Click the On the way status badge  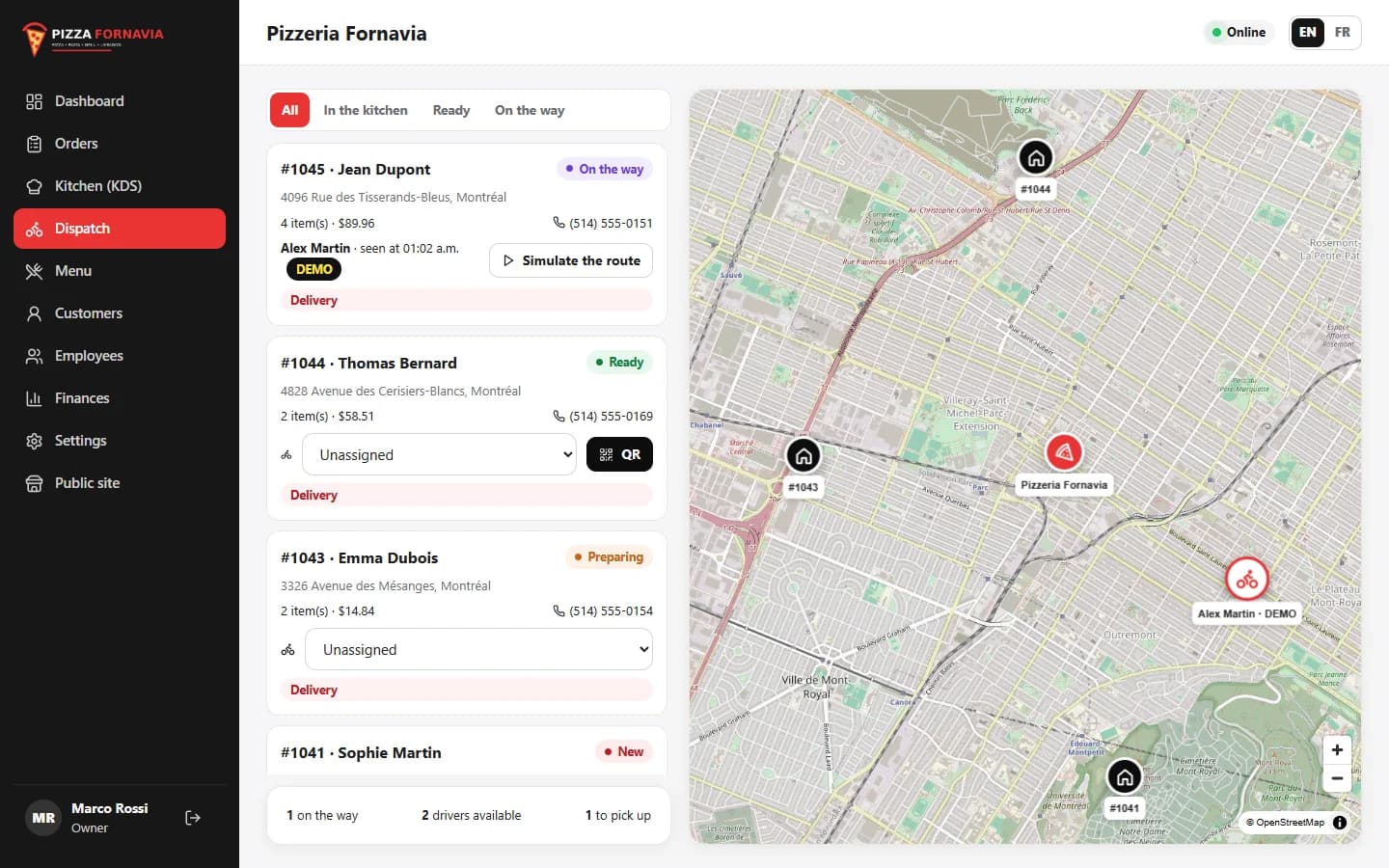605,169
